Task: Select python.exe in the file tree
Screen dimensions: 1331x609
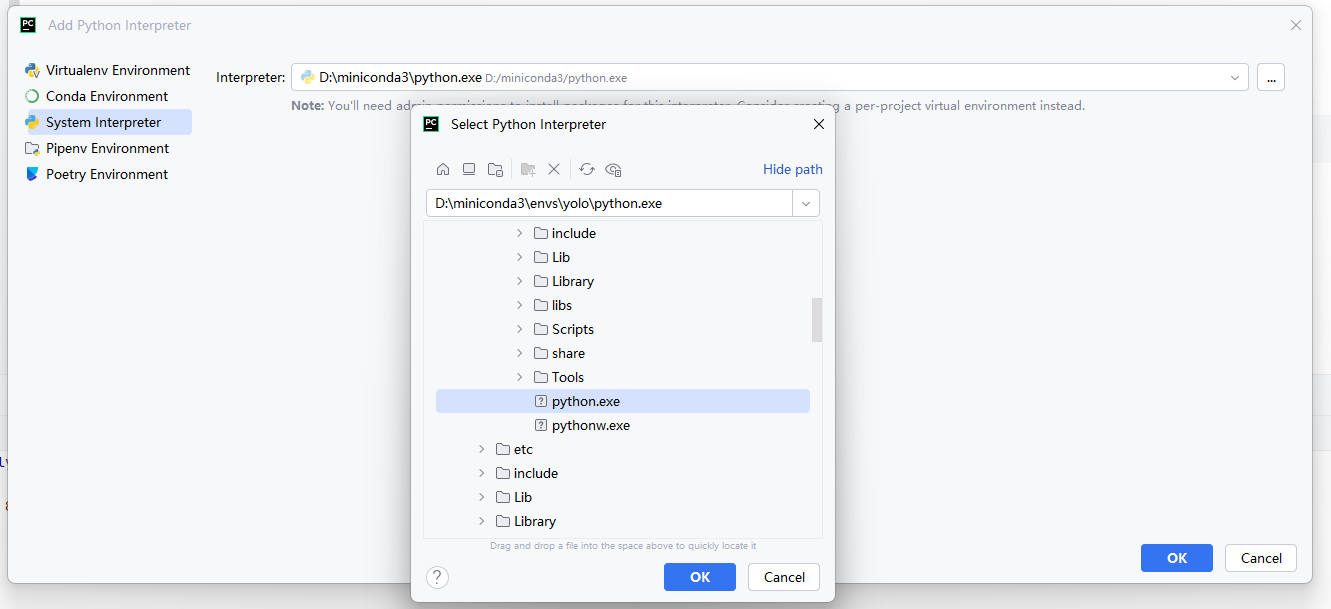Action: [623, 401]
